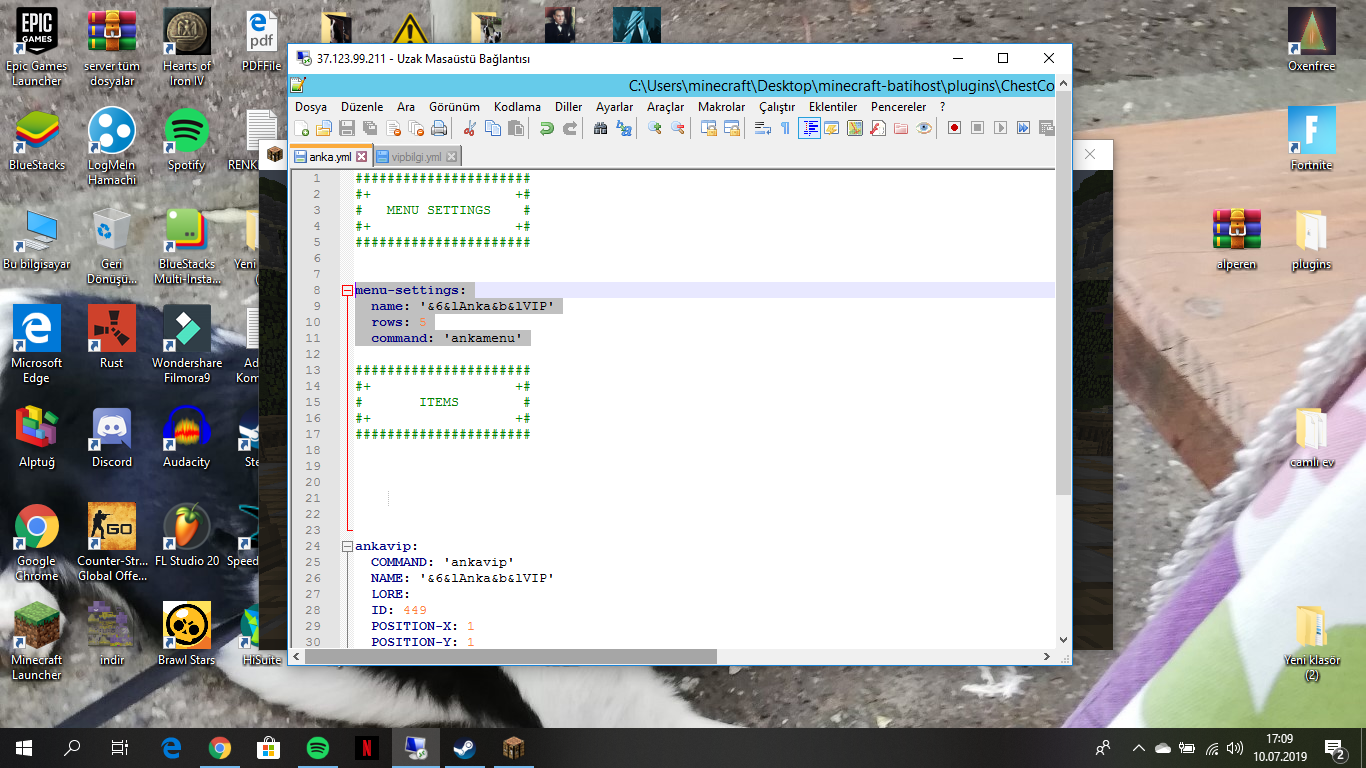Click the "rows: 5" line
Screen dimensions: 1366x768
coord(399,322)
